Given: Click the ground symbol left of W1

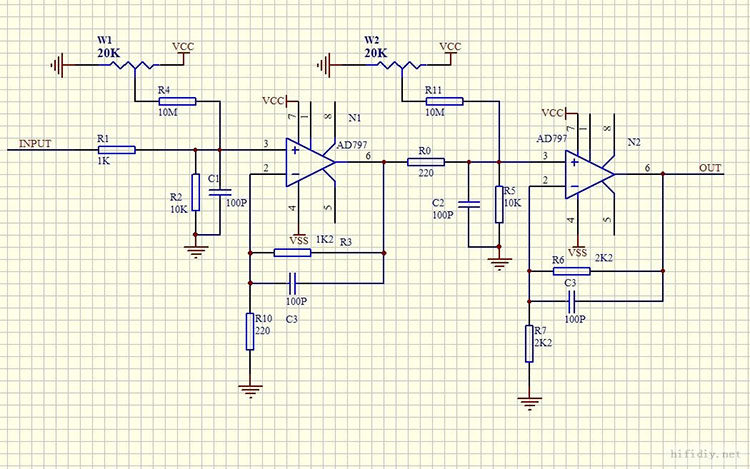Looking at the screenshot, I should point(57,65).
